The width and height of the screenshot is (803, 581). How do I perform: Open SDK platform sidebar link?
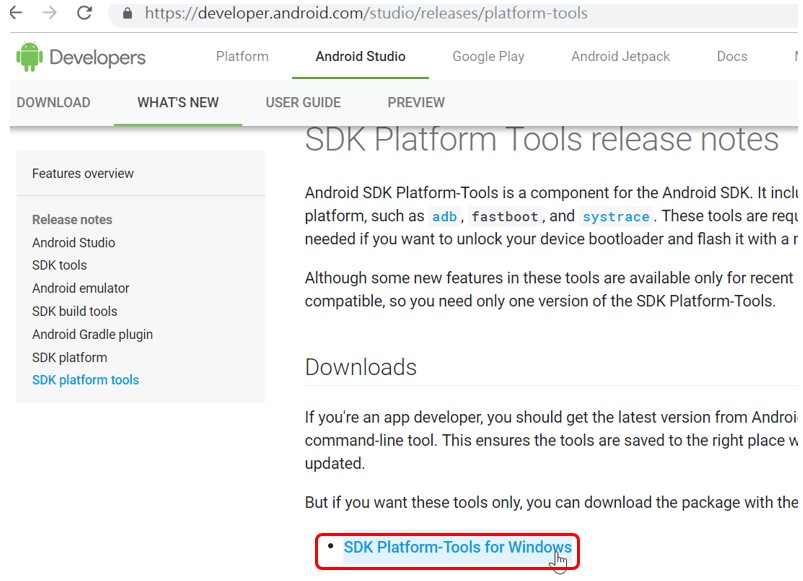(70, 357)
